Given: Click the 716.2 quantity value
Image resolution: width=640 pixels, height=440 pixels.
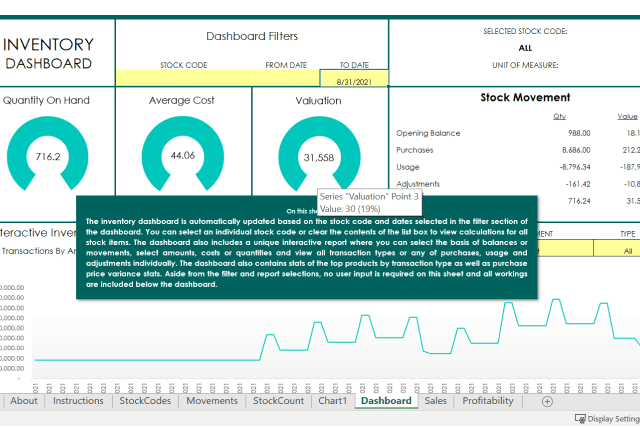Looking at the screenshot, I should pyautogui.click(x=48, y=157).
